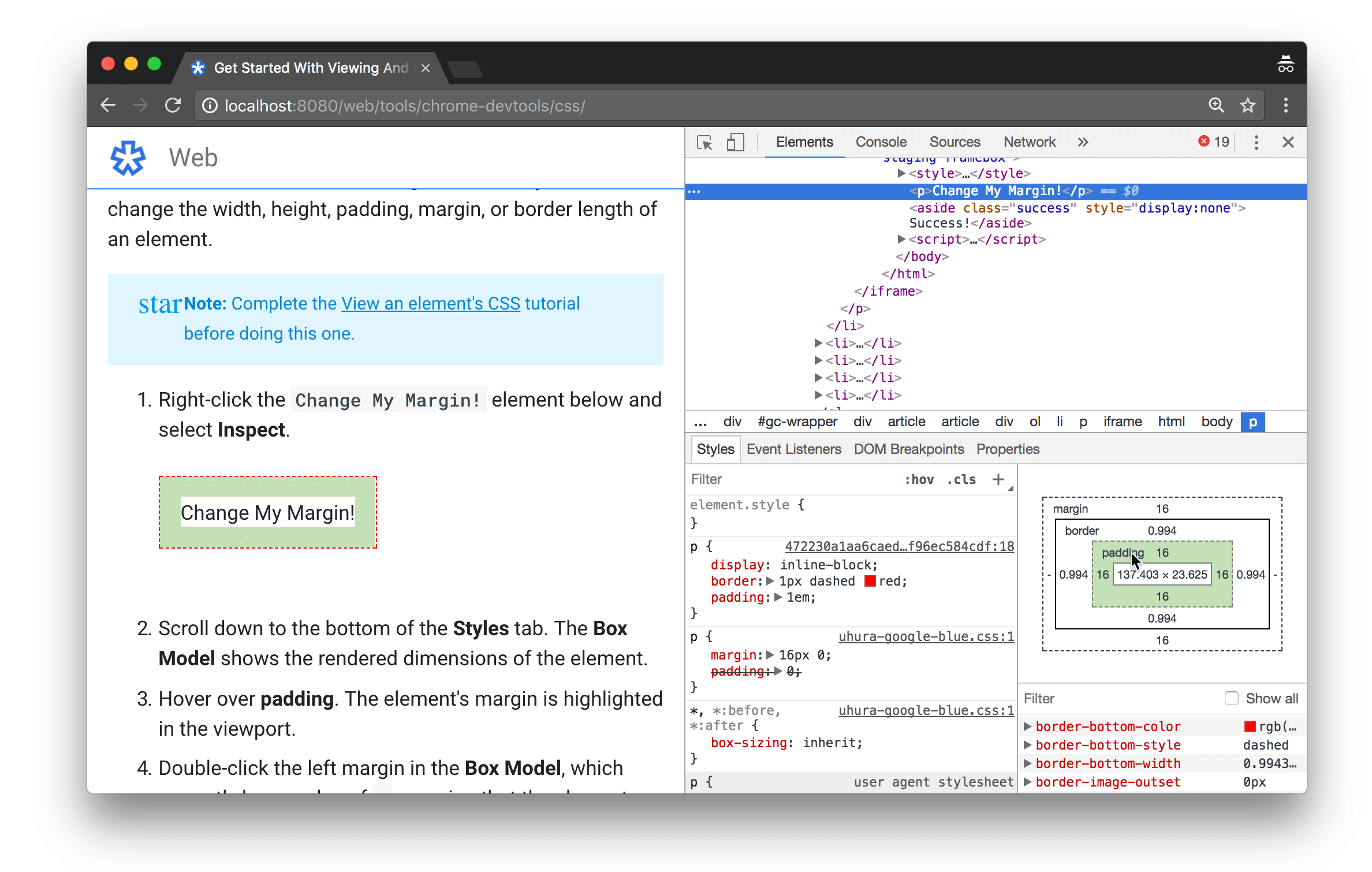Screen dimensions: 1372x872
Task: Click the 19 errors badge
Action: (x=1212, y=141)
